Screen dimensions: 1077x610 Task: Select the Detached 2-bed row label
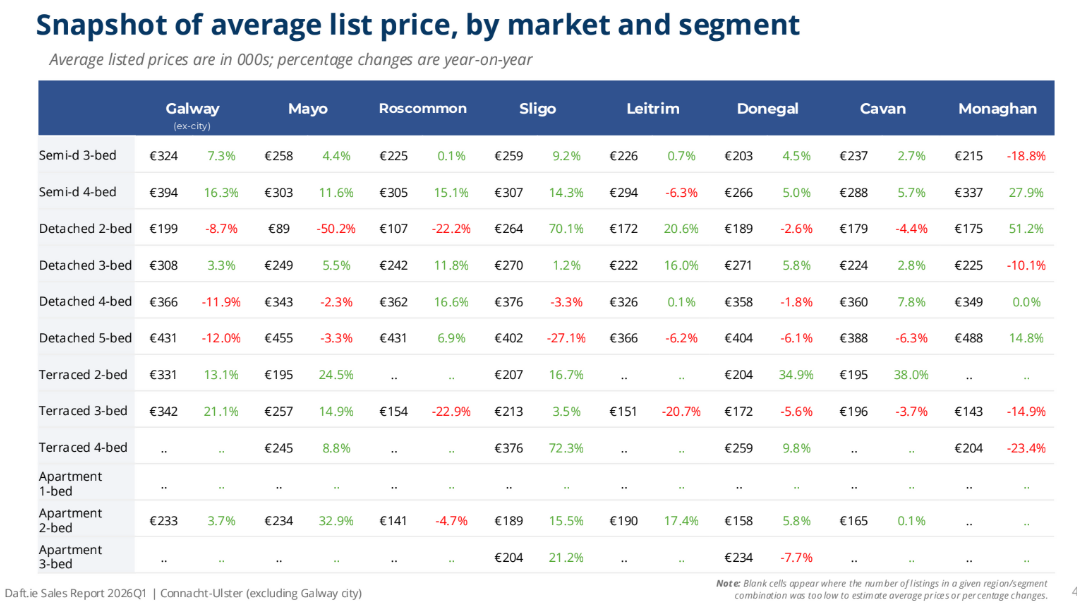click(85, 228)
